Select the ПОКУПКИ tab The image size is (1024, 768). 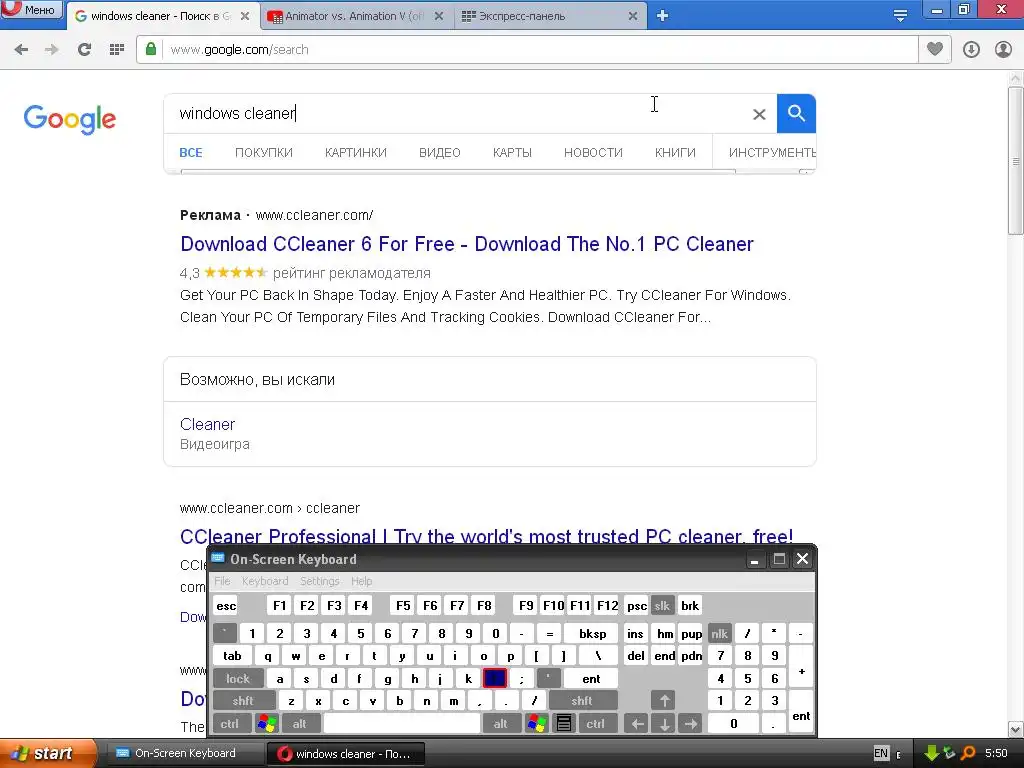coord(264,153)
